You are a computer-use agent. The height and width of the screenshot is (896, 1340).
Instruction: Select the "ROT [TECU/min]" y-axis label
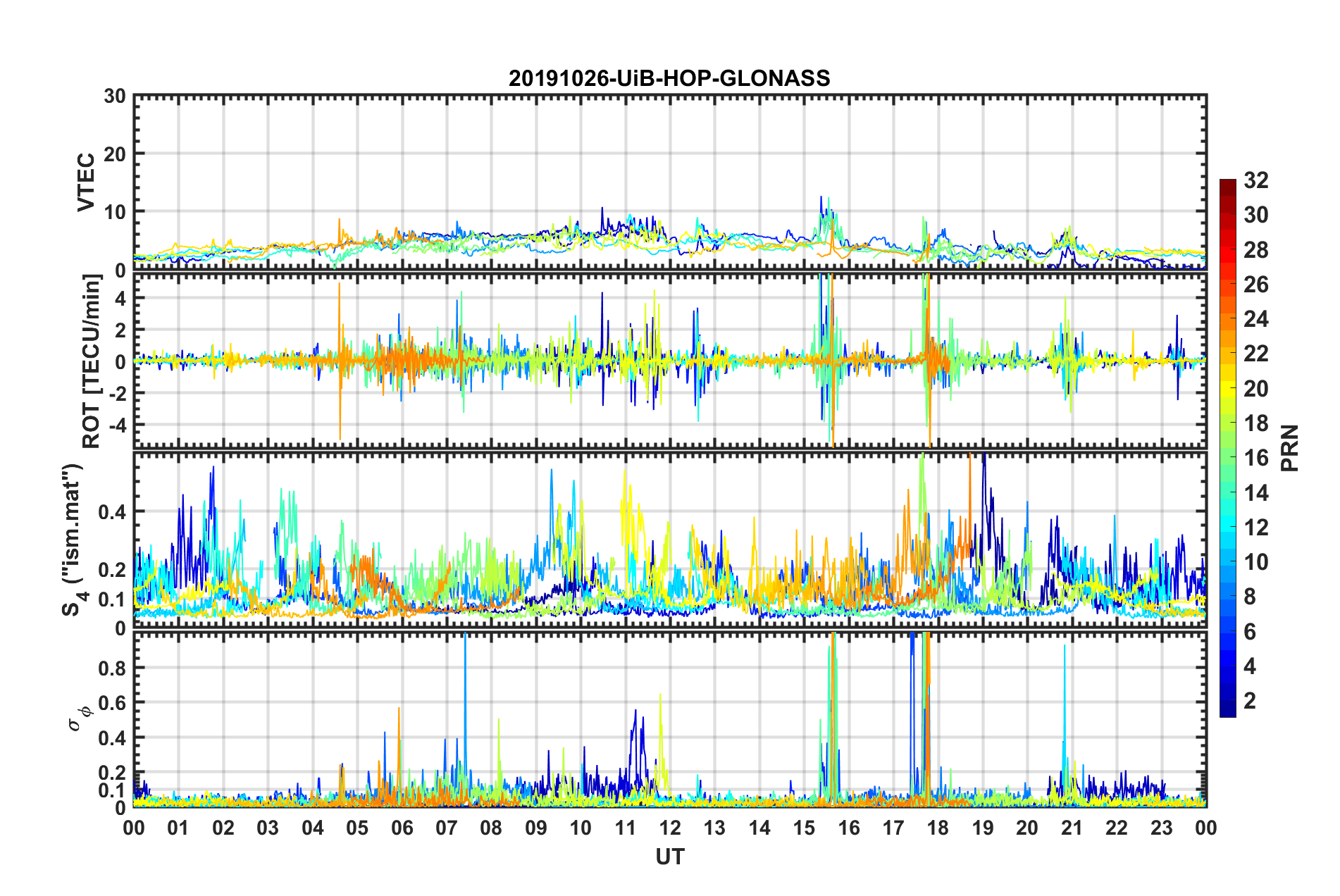click(92, 361)
